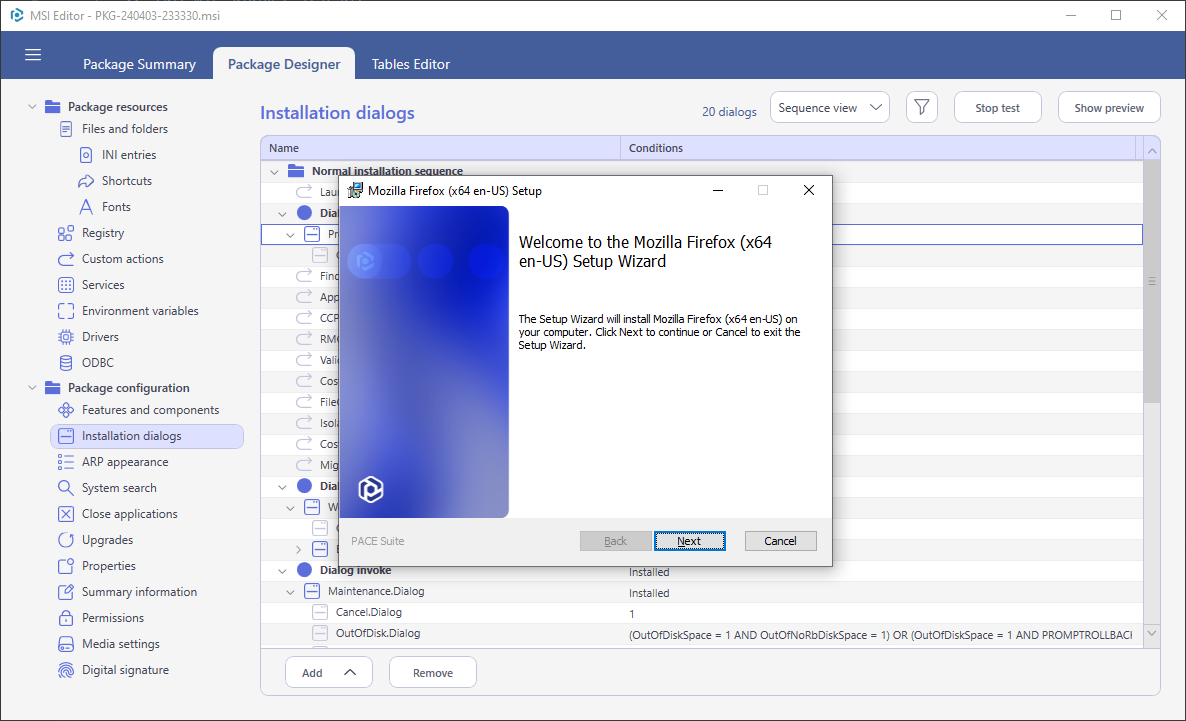
Task: Click the Properties icon
Action: 66,566
